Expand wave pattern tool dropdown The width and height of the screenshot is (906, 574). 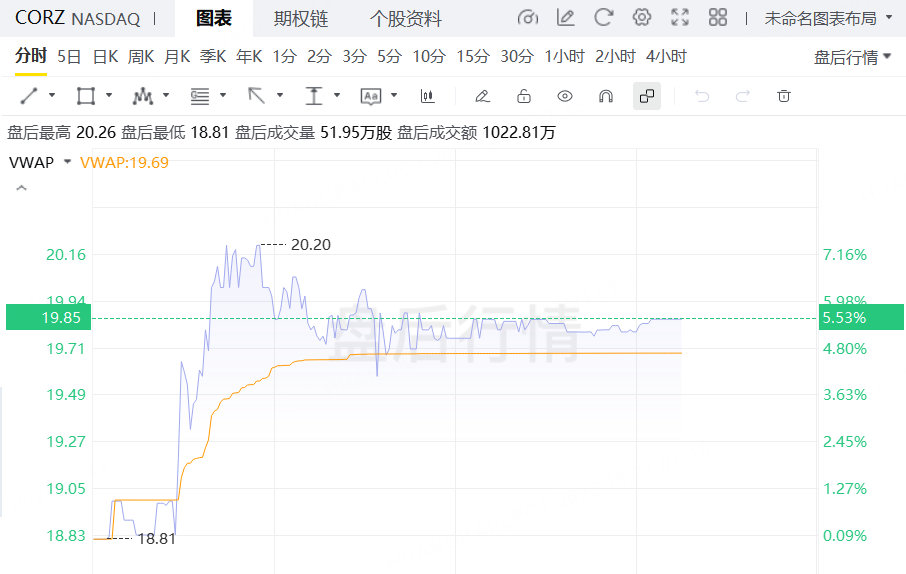[166, 95]
